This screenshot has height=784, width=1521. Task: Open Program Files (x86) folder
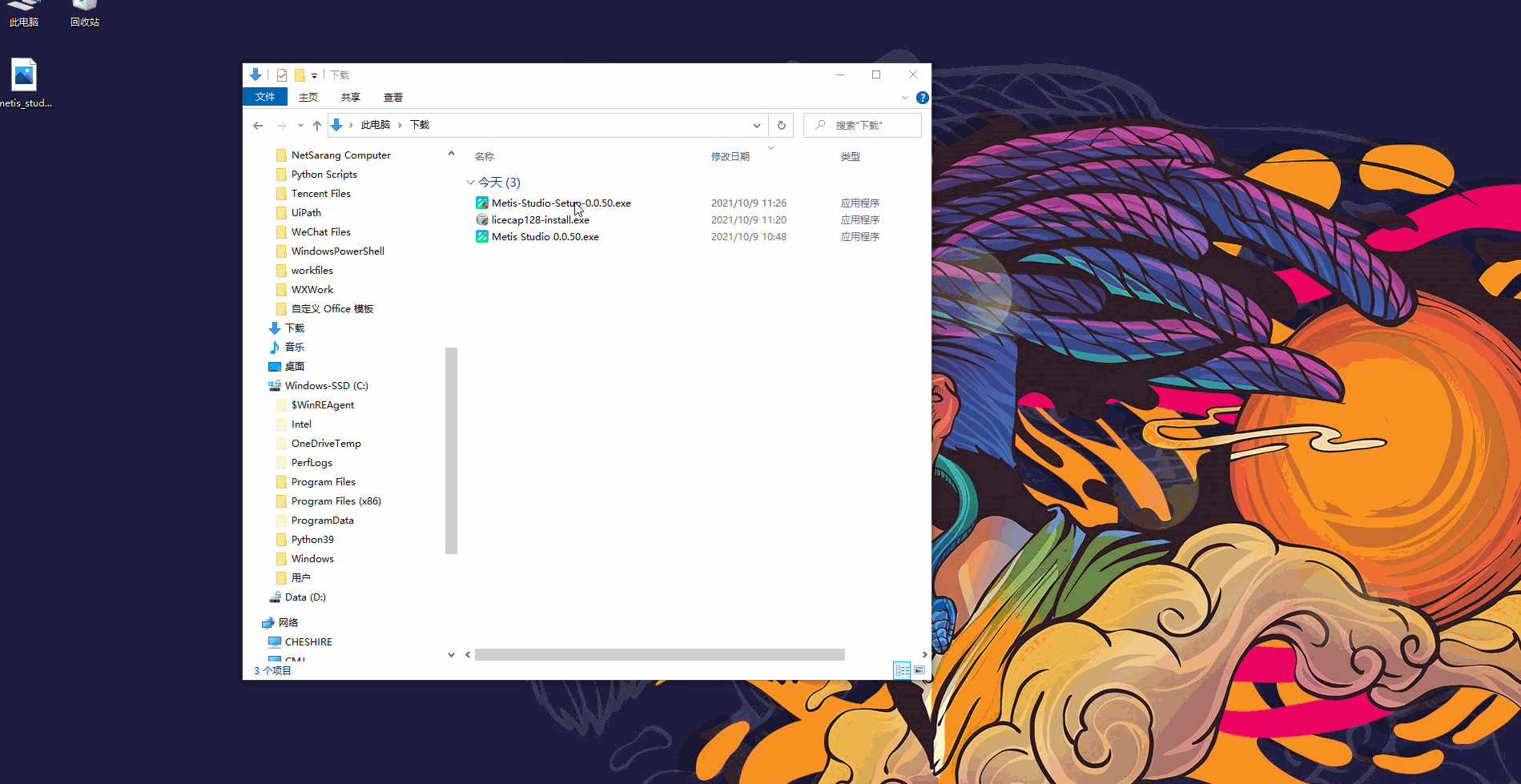click(336, 501)
